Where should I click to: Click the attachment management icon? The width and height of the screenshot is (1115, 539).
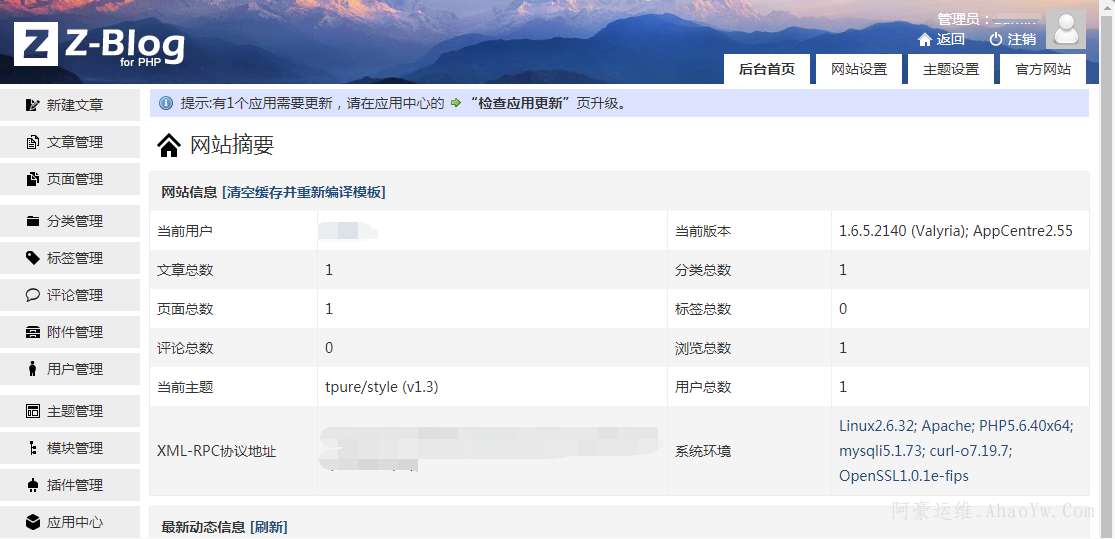[x=33, y=332]
